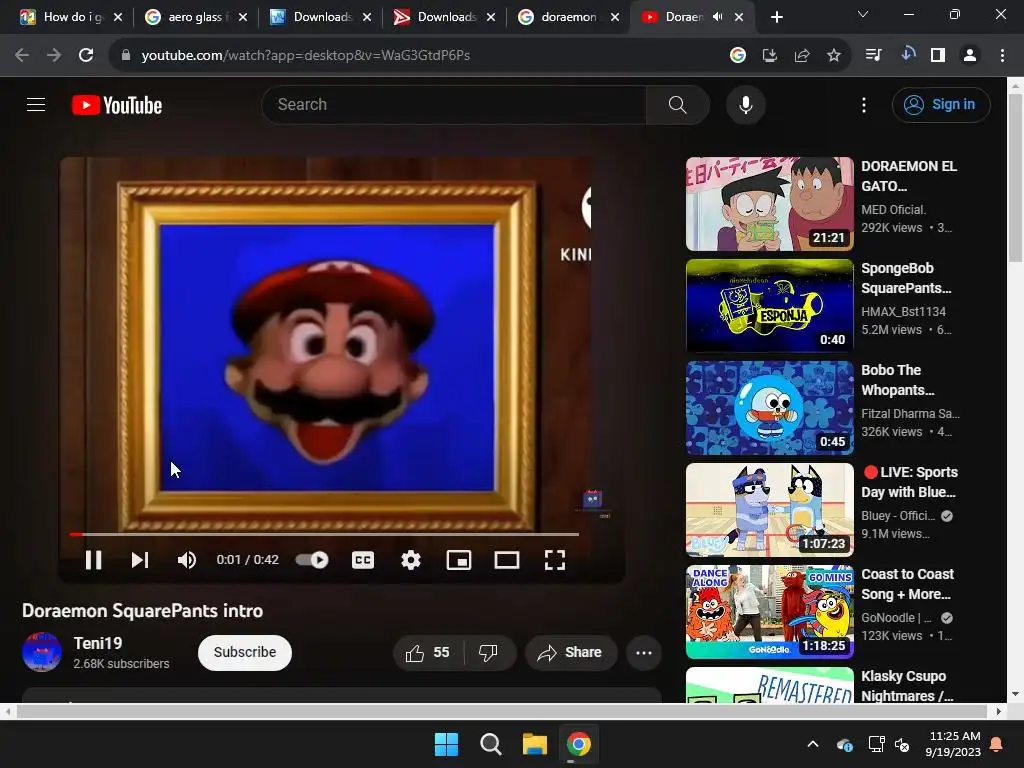The width and height of the screenshot is (1024, 768).
Task: Open the Bobo The Whopants video thumbnail
Action: (x=769, y=408)
